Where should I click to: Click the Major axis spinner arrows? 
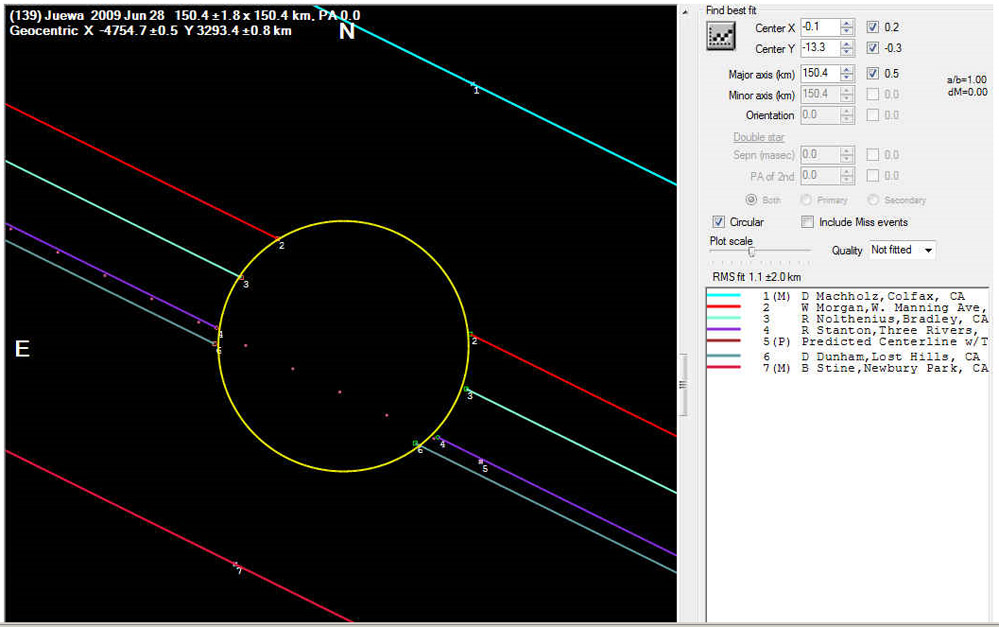coord(847,73)
